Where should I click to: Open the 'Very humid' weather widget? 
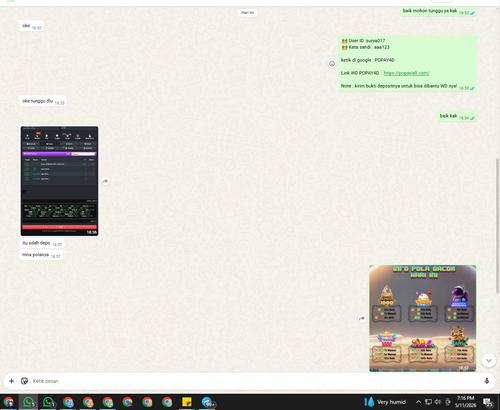click(385, 402)
